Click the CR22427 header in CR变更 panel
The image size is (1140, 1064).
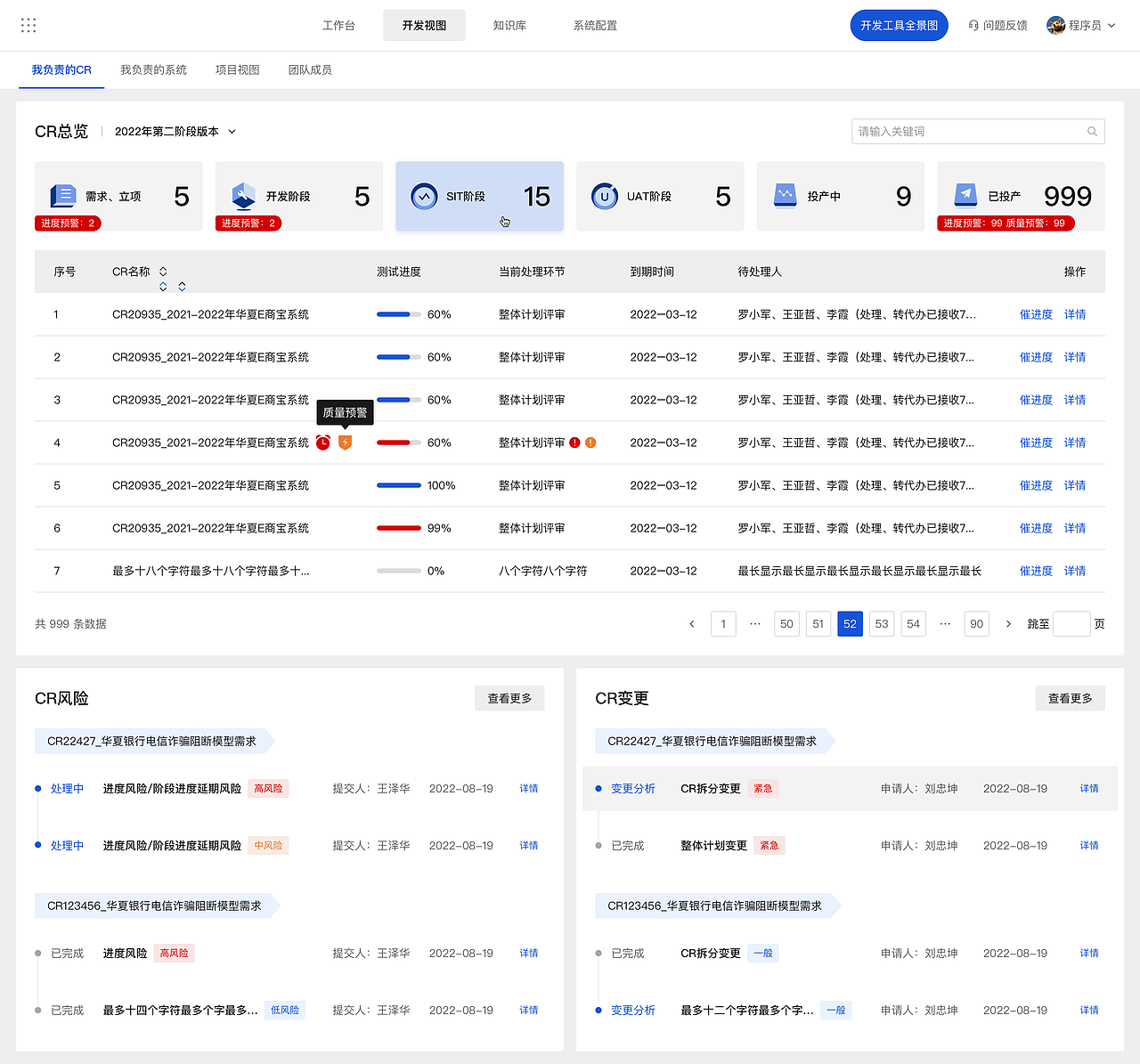[x=714, y=741]
